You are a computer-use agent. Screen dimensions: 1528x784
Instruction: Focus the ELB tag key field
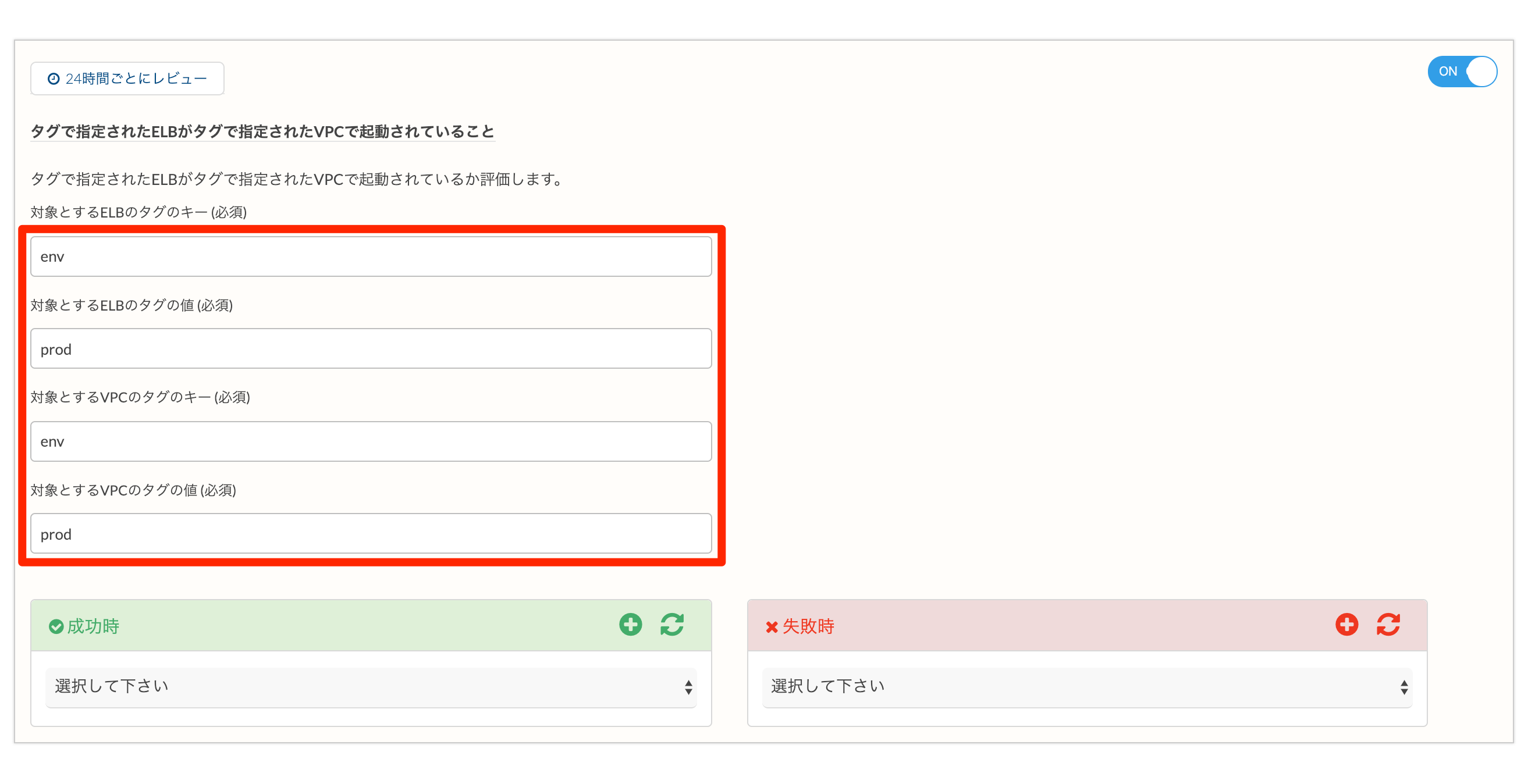pyautogui.click(x=371, y=256)
